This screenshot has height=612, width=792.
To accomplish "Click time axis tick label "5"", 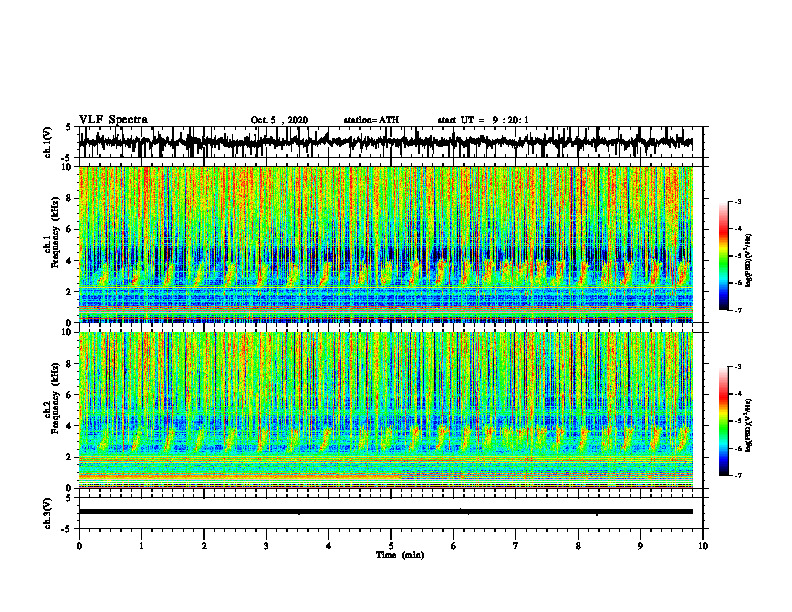I will pos(391,546).
